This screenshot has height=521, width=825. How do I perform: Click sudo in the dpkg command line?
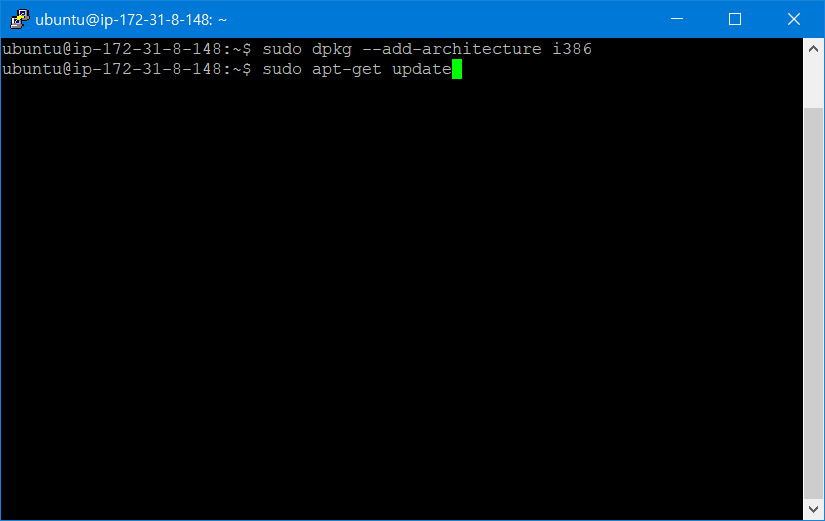[x=281, y=49]
